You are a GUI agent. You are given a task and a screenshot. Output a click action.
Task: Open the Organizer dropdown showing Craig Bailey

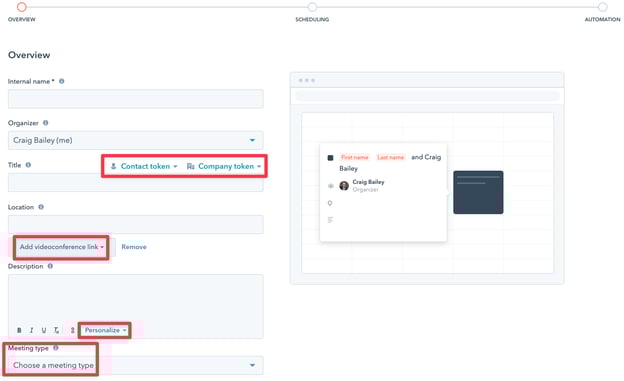coord(136,141)
